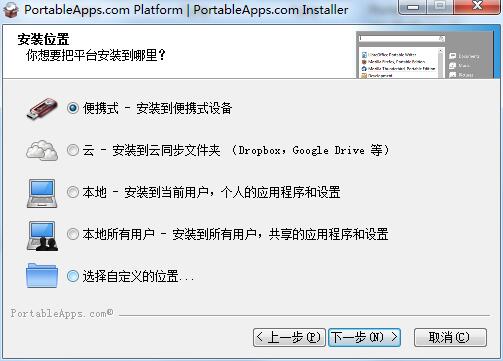Click the laptop with users icon
The image size is (503, 361).
pyautogui.click(x=42, y=236)
